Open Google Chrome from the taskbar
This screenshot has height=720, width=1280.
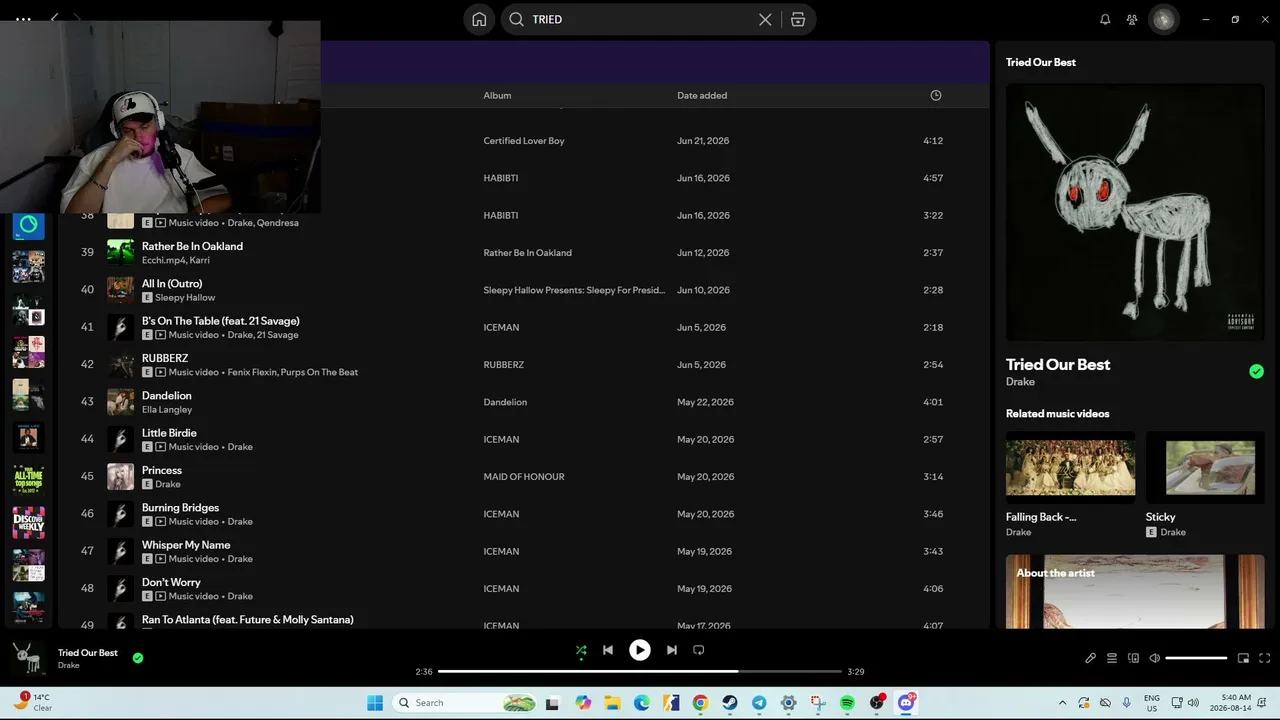700,703
